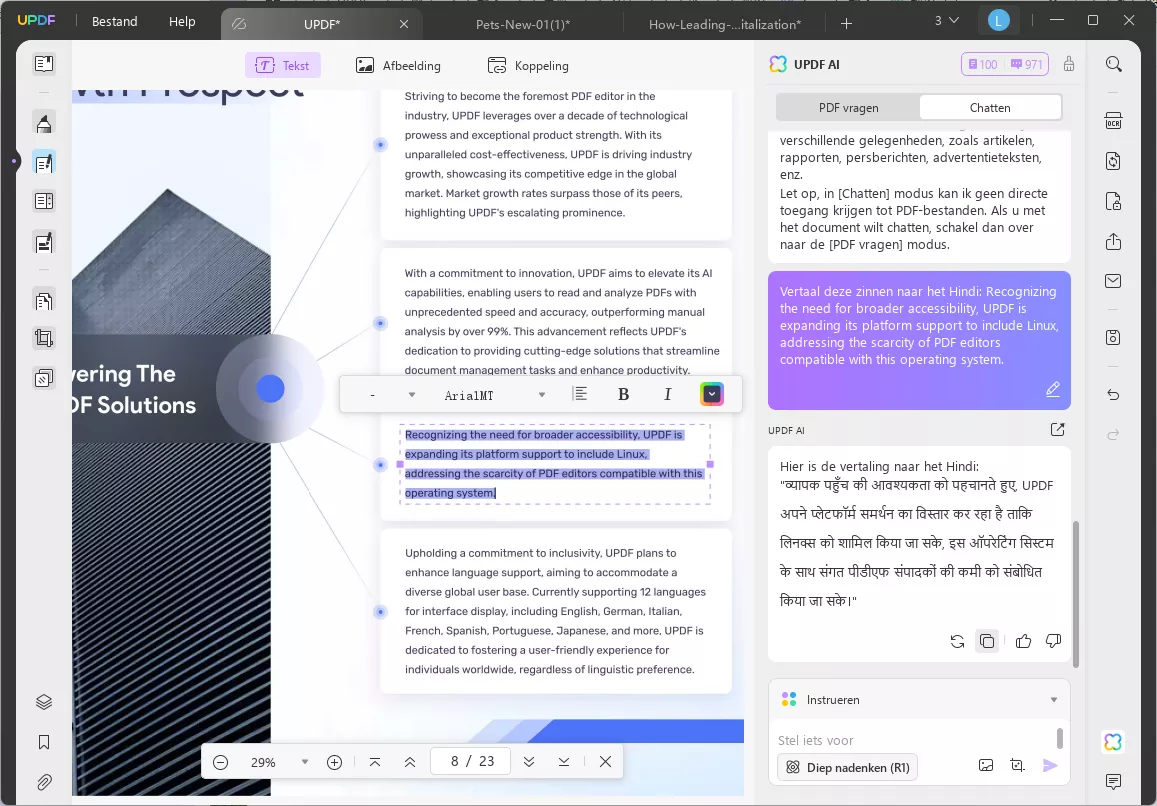
Task: Click the Search magnifier icon
Action: [1113, 64]
